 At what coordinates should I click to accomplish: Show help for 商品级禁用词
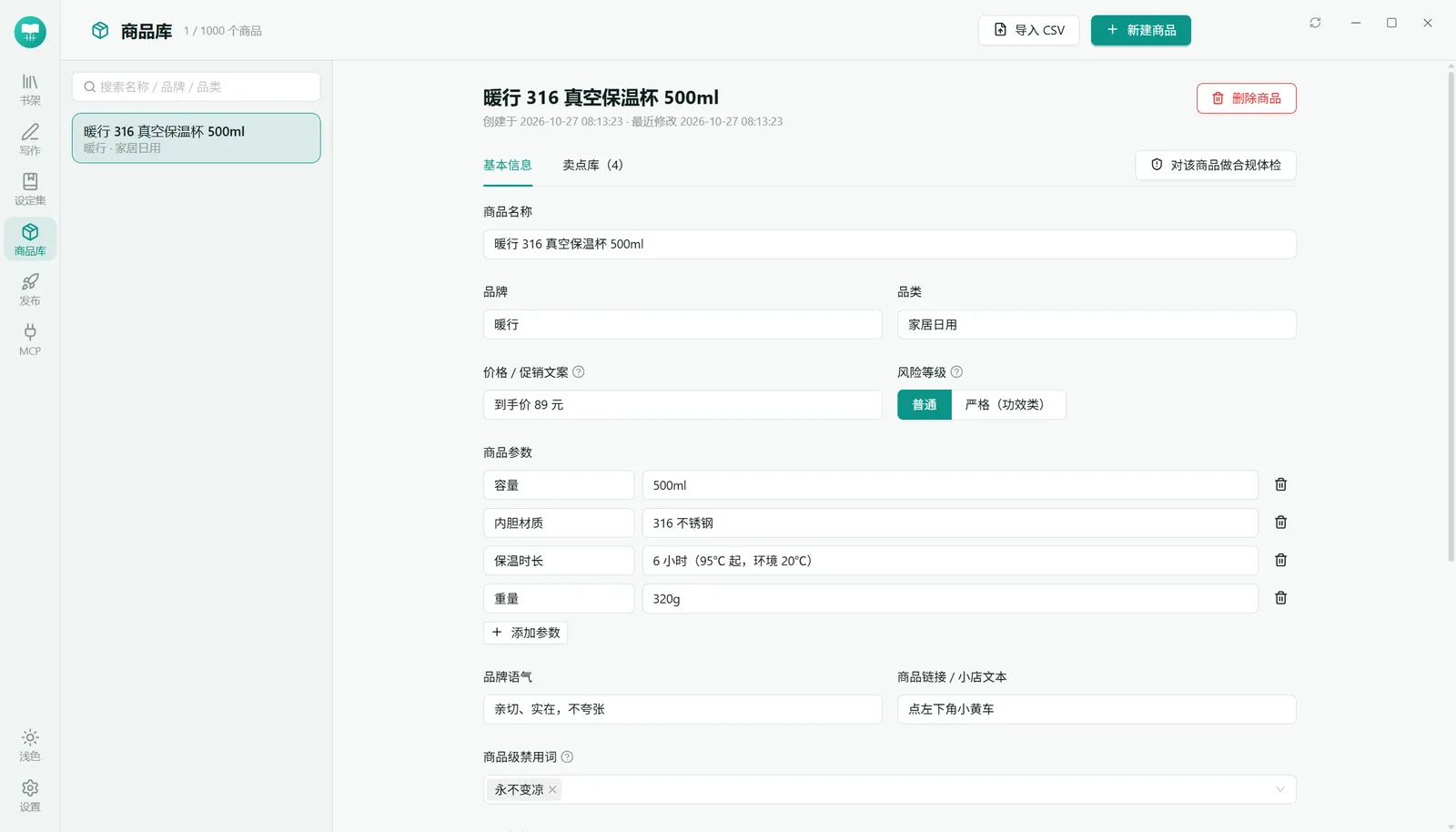[567, 756]
